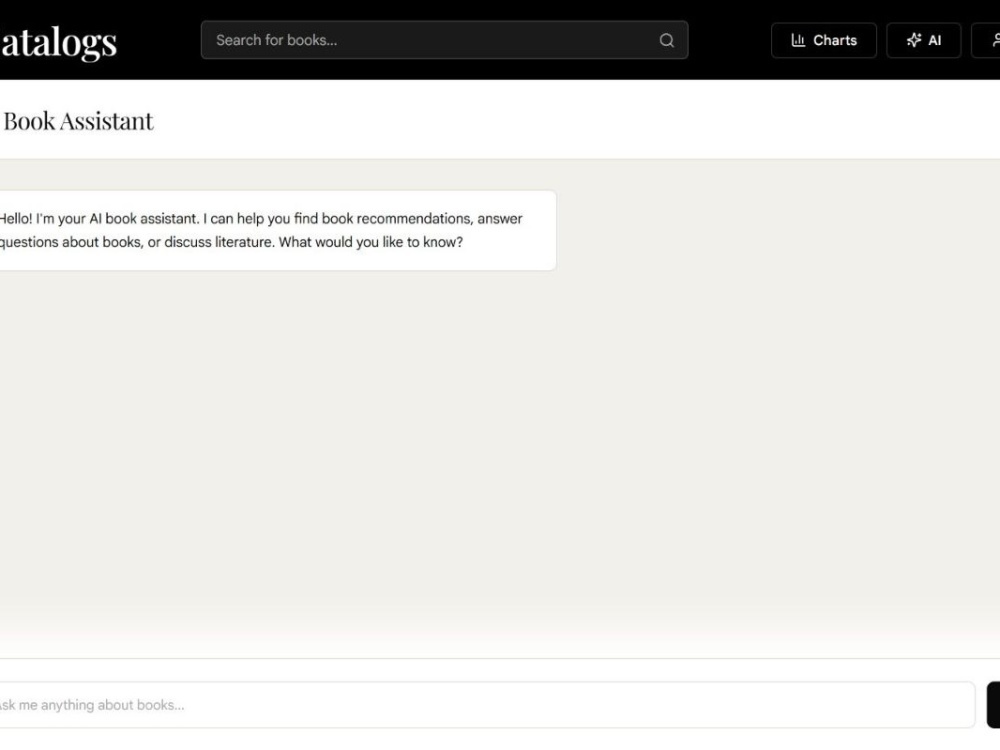The height and width of the screenshot is (750, 1000).
Task: Click the user profile icon in header
Action: (996, 40)
